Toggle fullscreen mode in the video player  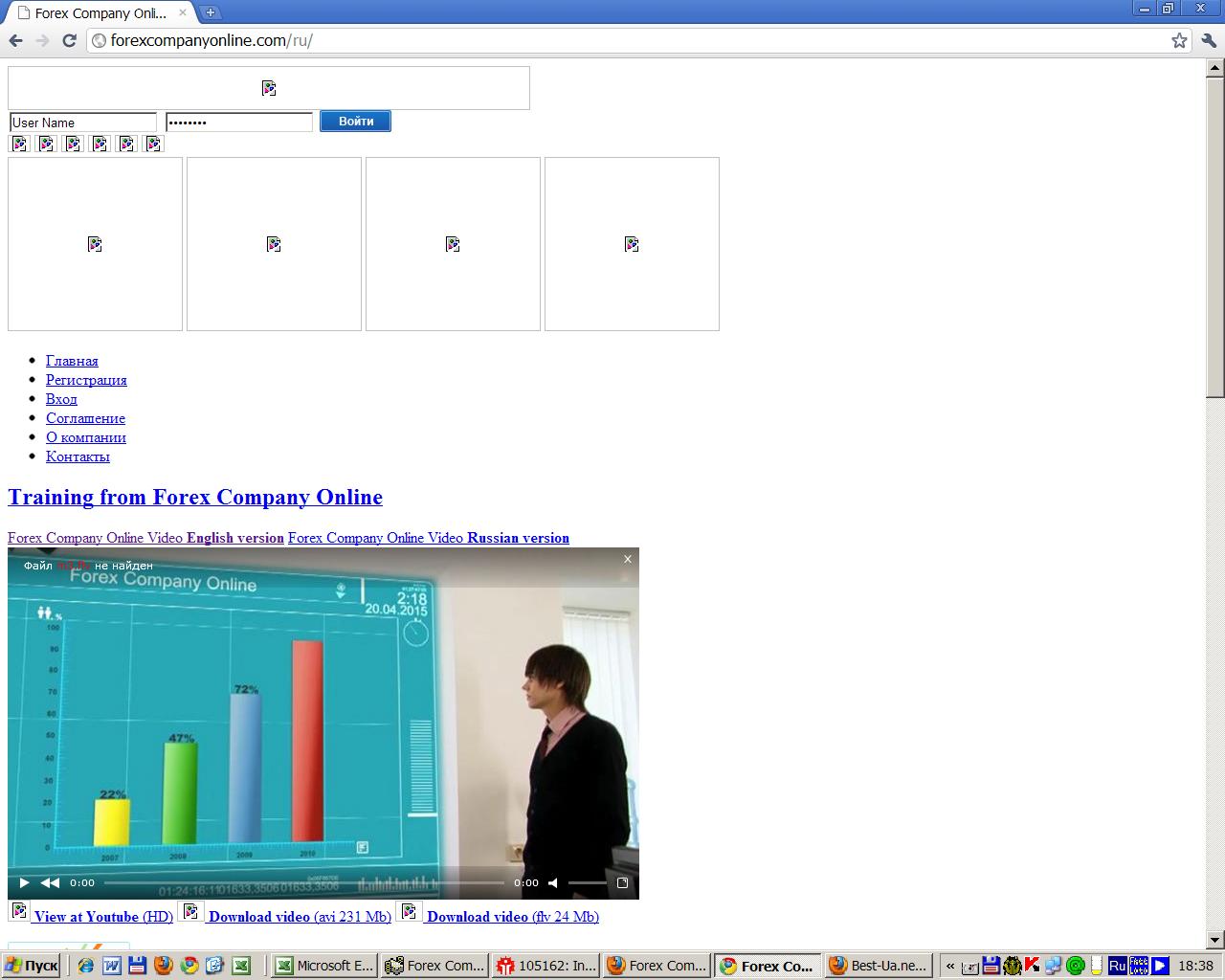click(x=622, y=882)
